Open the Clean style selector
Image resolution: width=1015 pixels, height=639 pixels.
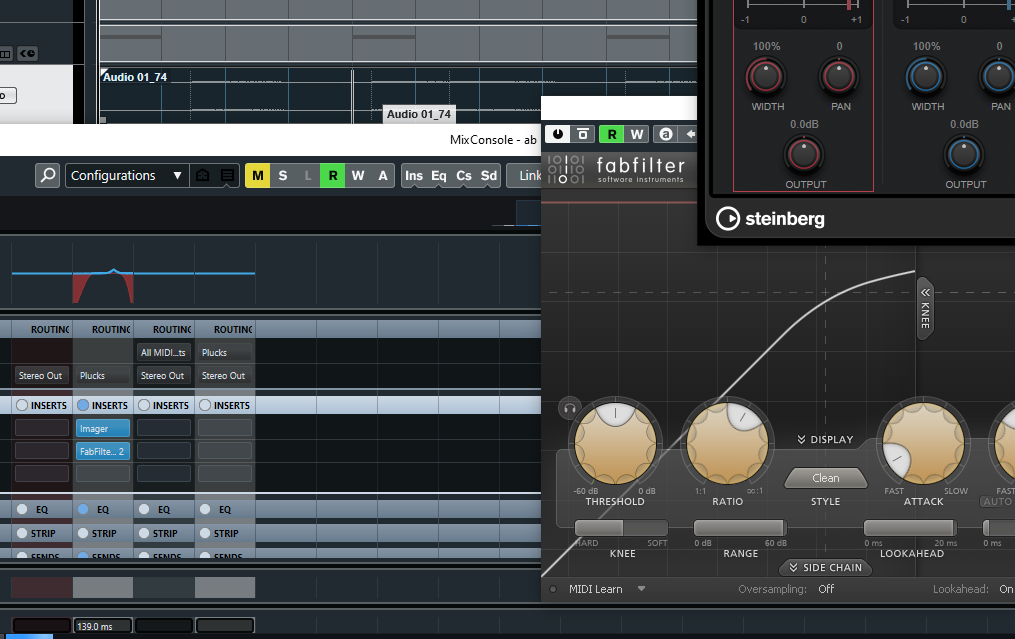tap(825, 478)
